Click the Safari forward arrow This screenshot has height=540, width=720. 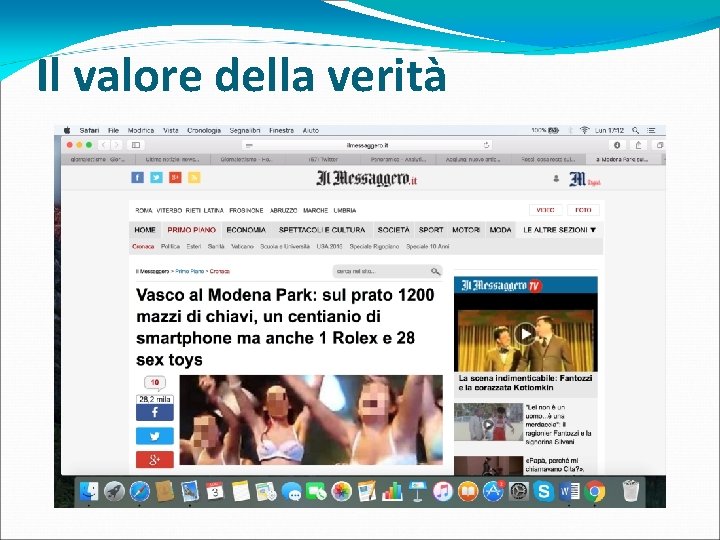coord(117,145)
